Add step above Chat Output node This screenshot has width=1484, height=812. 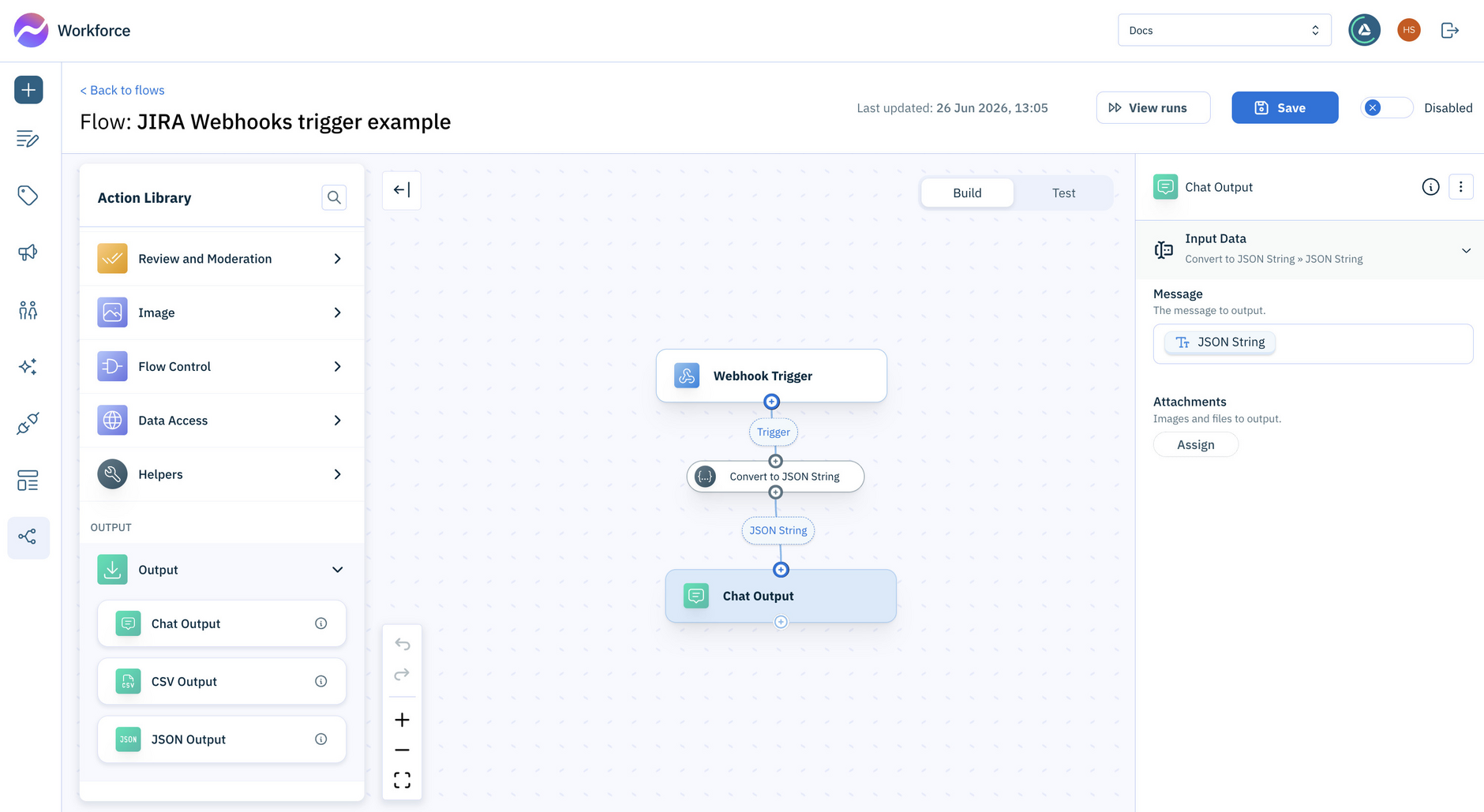[x=781, y=570]
